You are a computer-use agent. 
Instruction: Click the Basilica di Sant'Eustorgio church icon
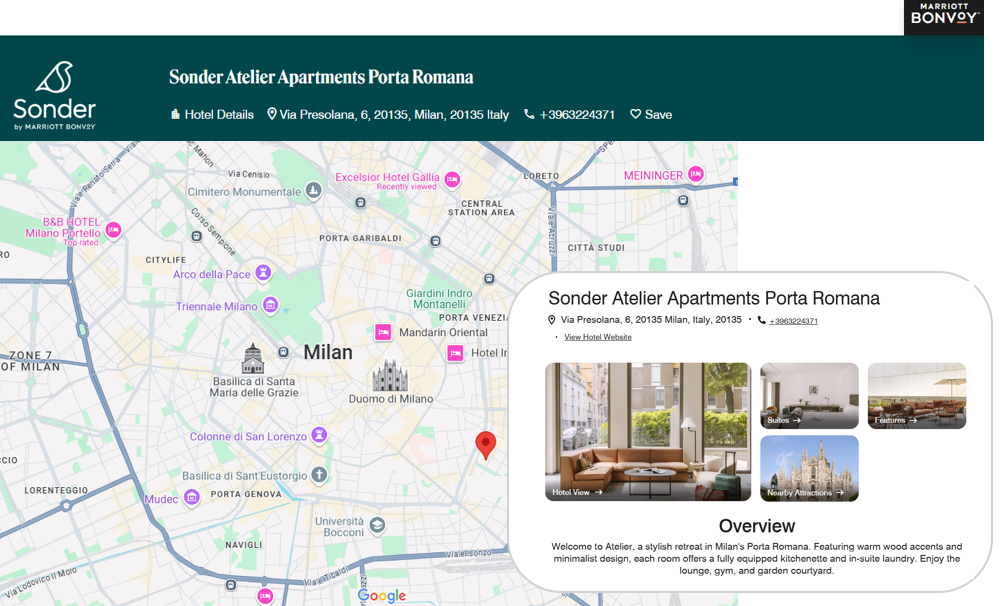click(319, 475)
